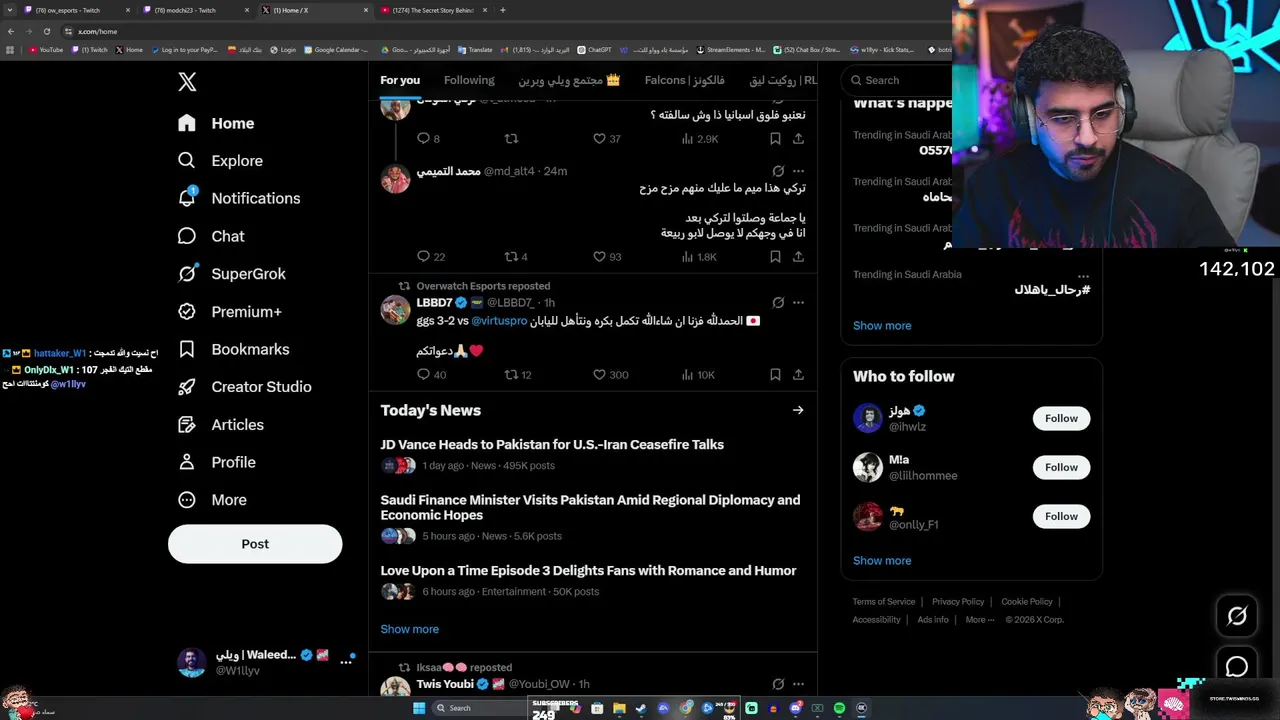
Task: Click the Profile person icon
Action: click(187, 462)
